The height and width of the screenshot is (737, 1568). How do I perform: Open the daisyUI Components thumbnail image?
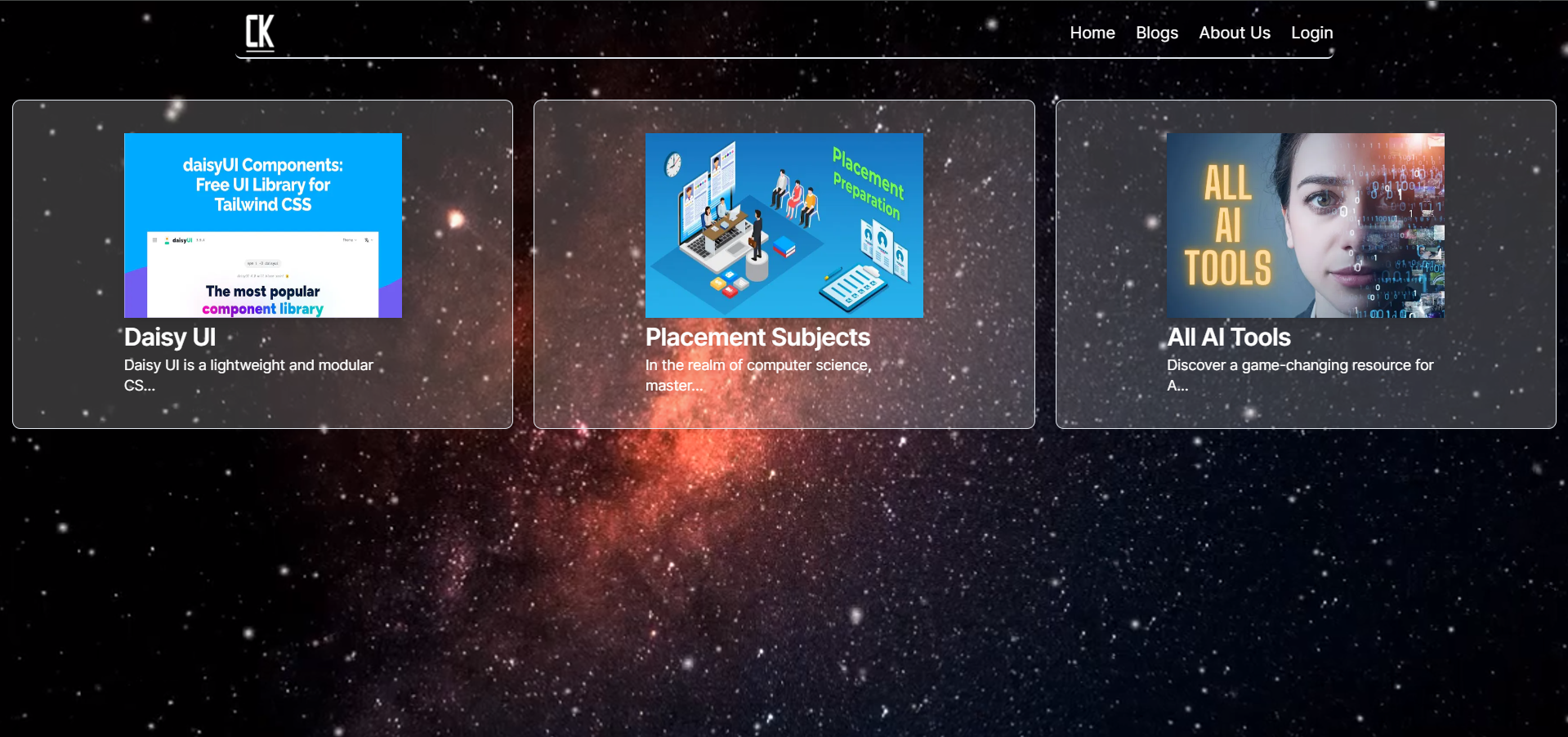[x=263, y=226]
